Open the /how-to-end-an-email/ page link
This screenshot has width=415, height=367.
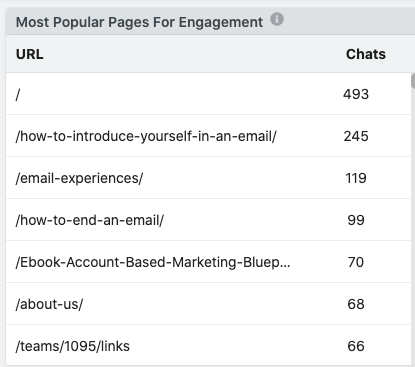click(90, 220)
